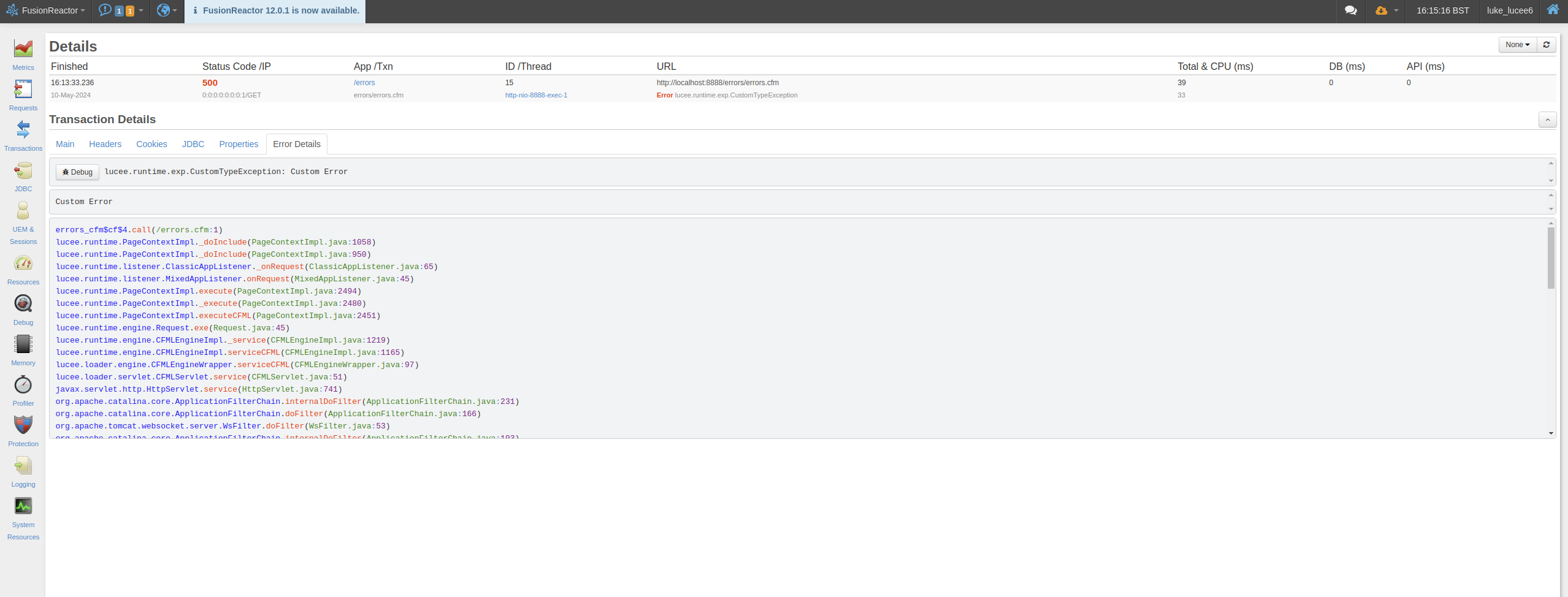Click the Custom Error message text
The height and width of the screenshot is (597, 1568).
[x=84, y=202]
